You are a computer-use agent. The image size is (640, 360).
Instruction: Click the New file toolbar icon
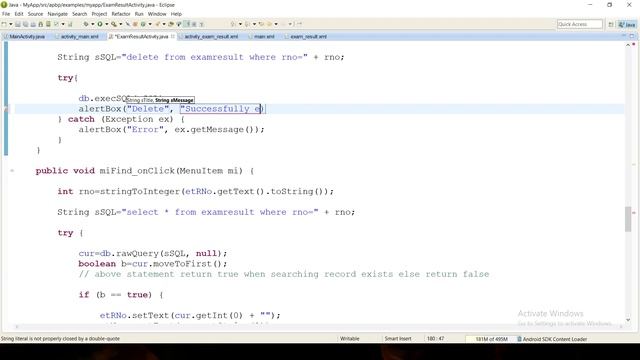point(4,24)
